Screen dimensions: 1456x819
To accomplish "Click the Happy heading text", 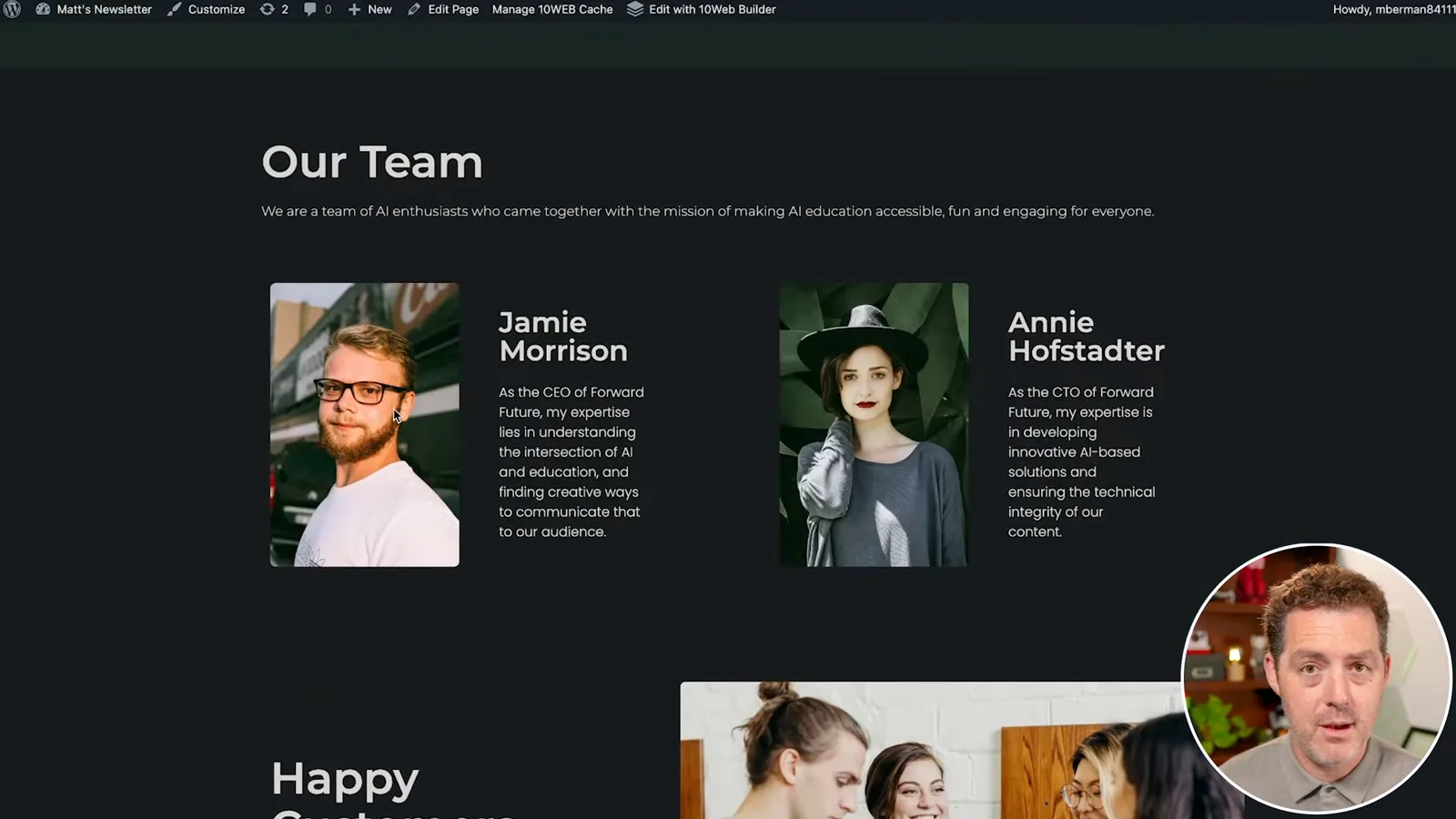I will [345, 780].
